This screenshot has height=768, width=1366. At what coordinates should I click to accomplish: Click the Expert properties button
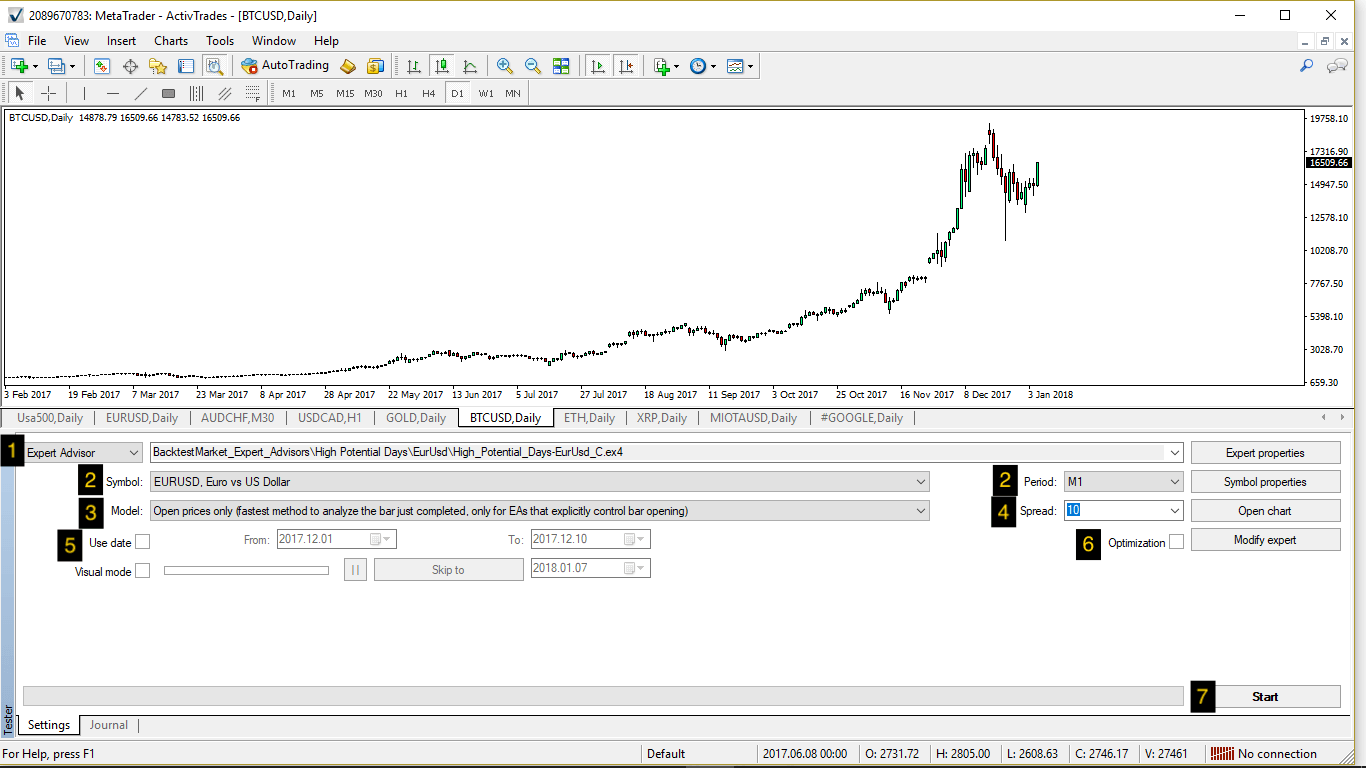1265,453
